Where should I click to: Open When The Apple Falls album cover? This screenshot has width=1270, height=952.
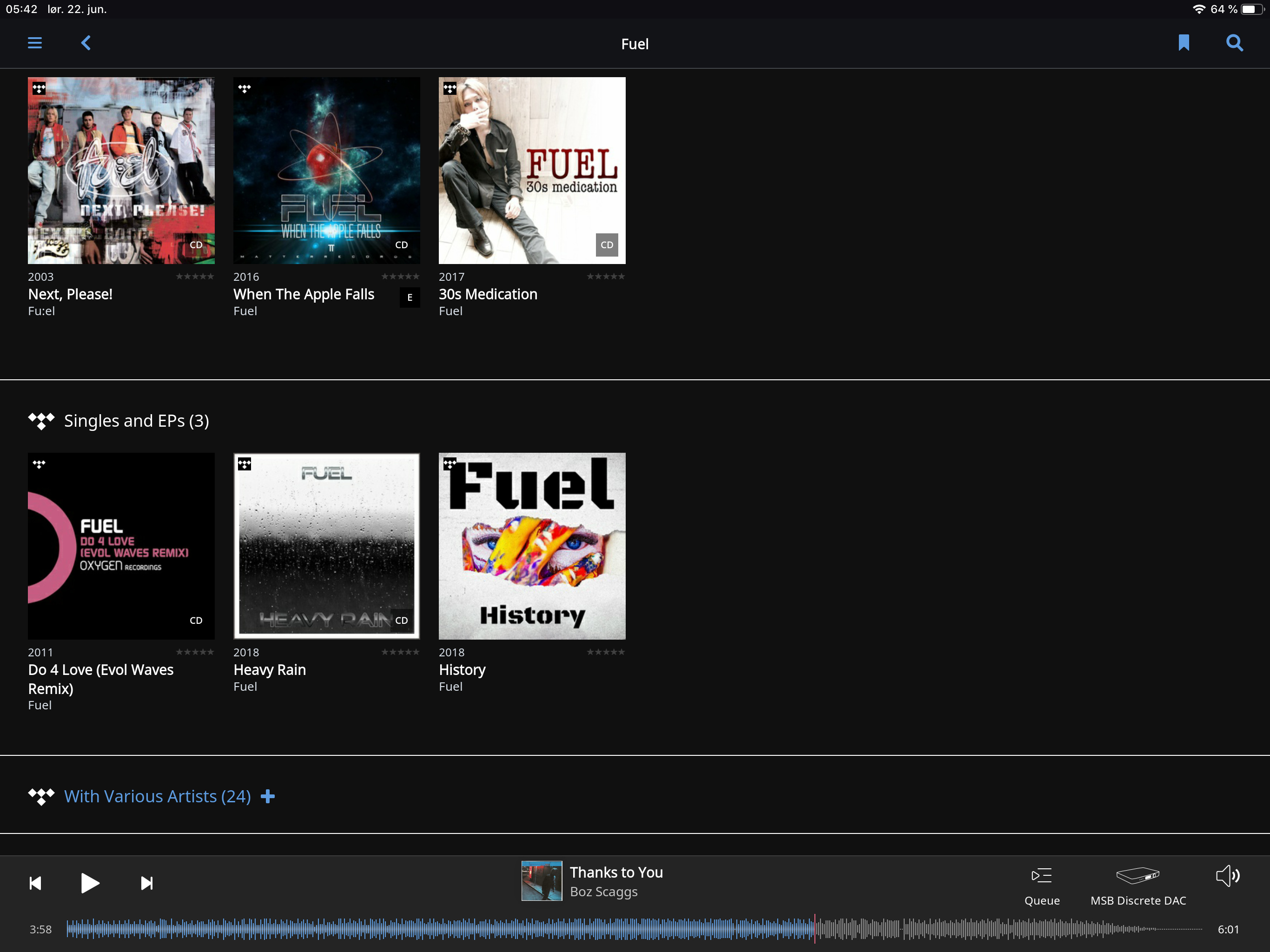(327, 171)
